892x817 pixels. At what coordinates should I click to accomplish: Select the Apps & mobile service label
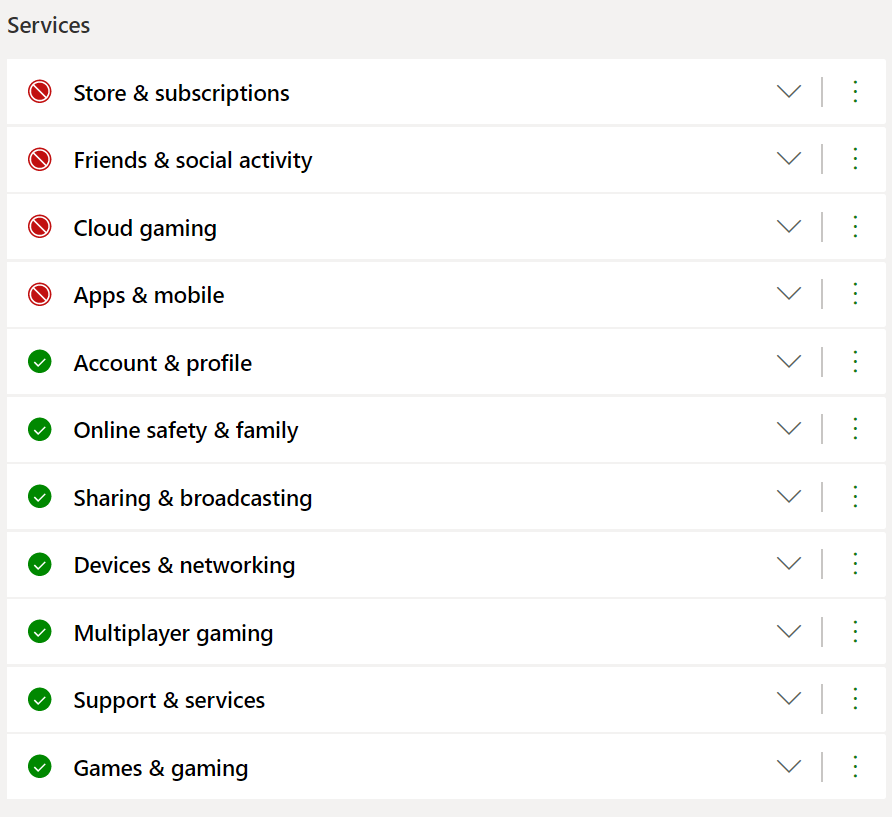[x=149, y=295]
